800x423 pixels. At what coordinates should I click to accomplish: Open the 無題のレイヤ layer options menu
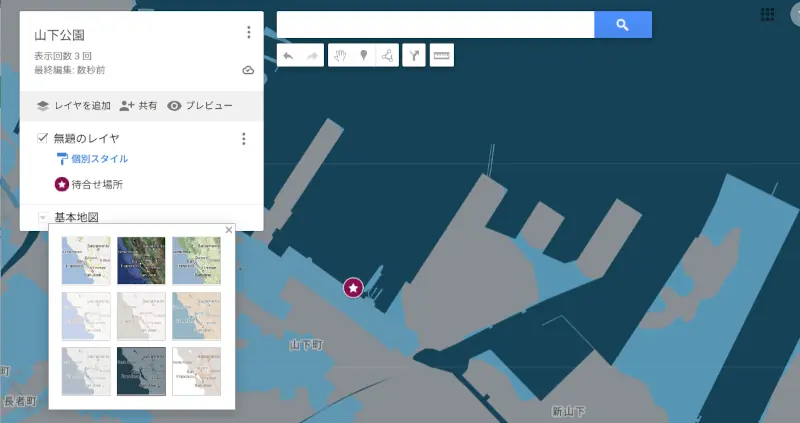coord(243,139)
